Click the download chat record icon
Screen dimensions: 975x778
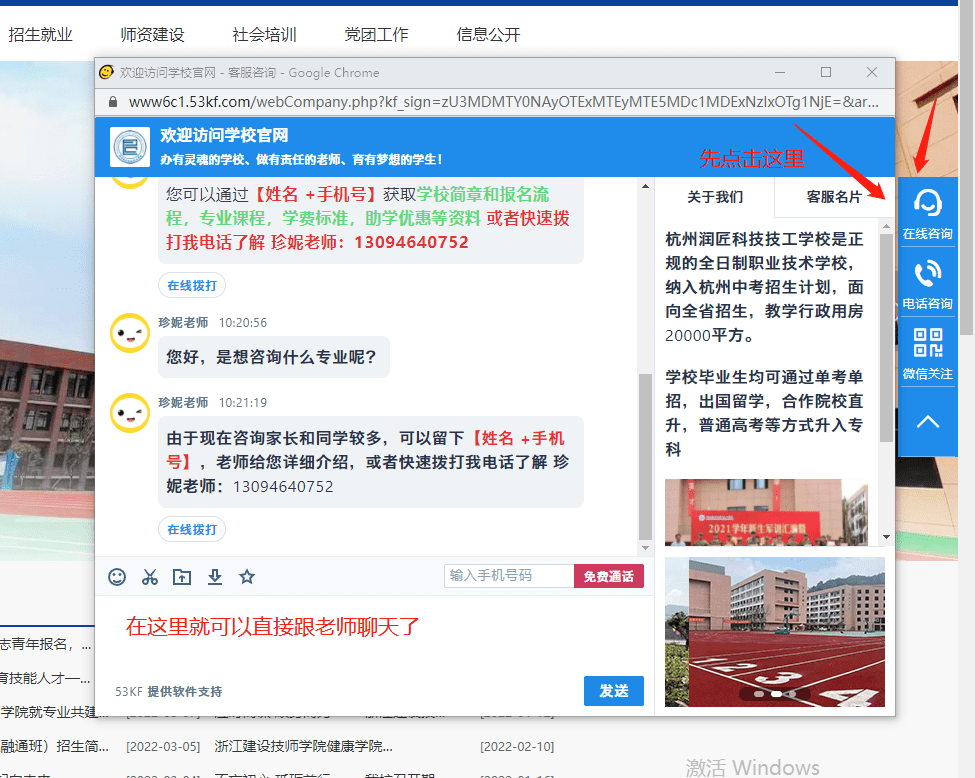click(214, 577)
